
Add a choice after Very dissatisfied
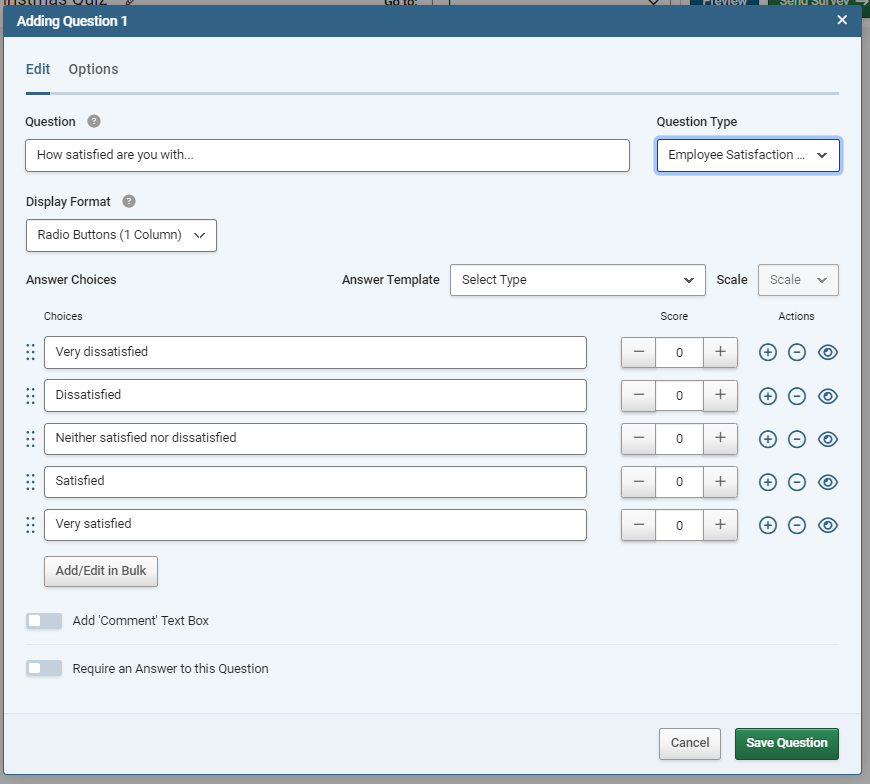coord(767,352)
